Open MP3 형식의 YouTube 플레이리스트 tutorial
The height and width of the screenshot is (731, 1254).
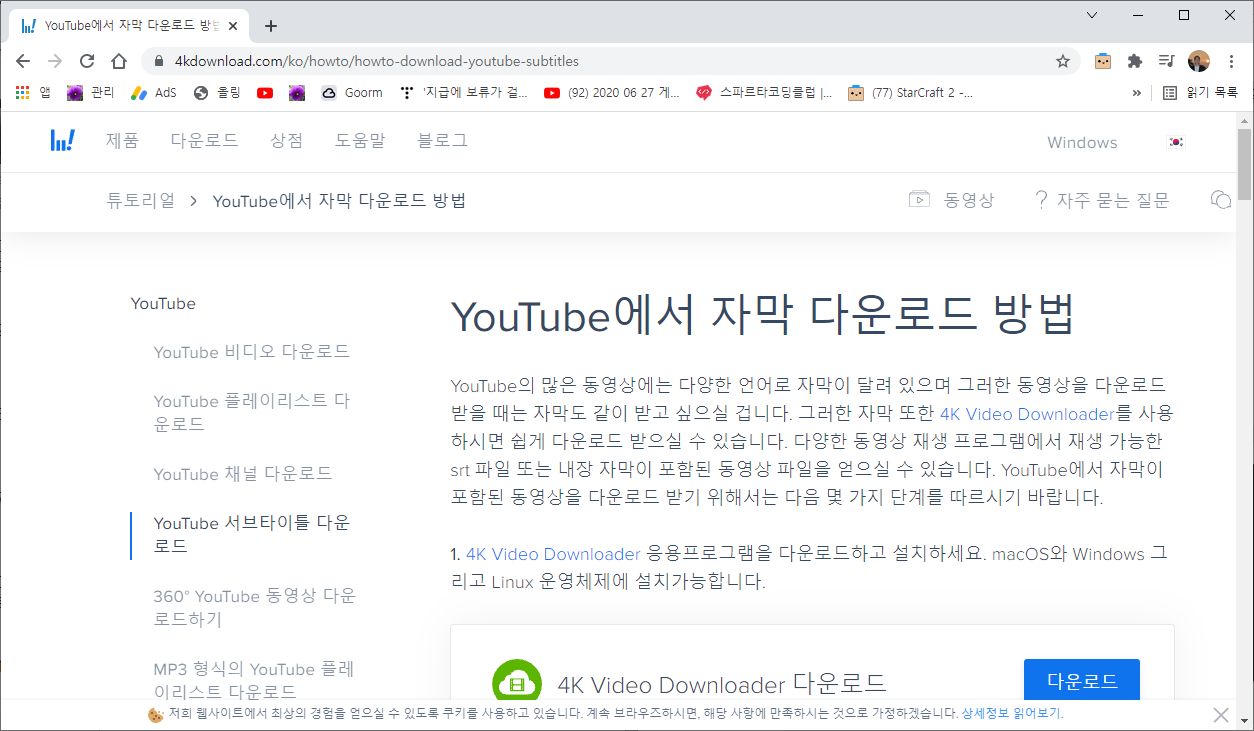point(254,680)
